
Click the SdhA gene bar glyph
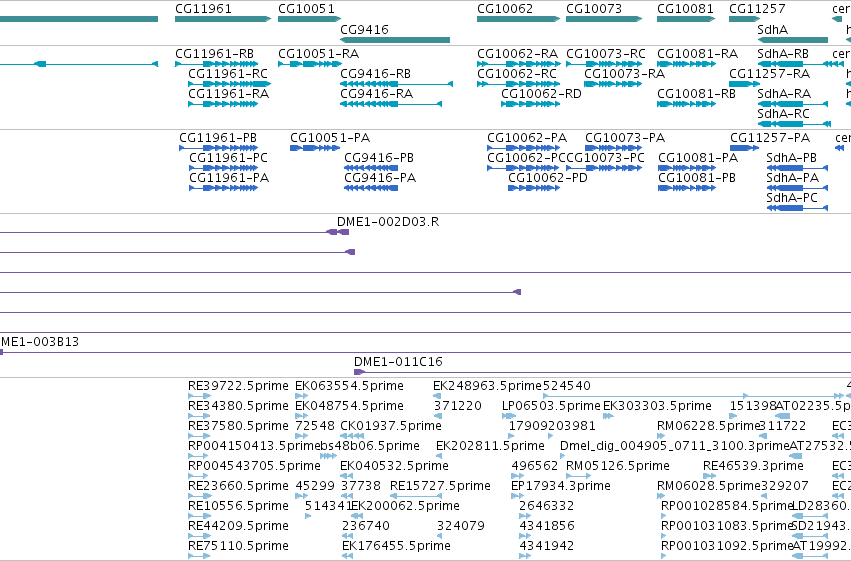click(x=793, y=40)
